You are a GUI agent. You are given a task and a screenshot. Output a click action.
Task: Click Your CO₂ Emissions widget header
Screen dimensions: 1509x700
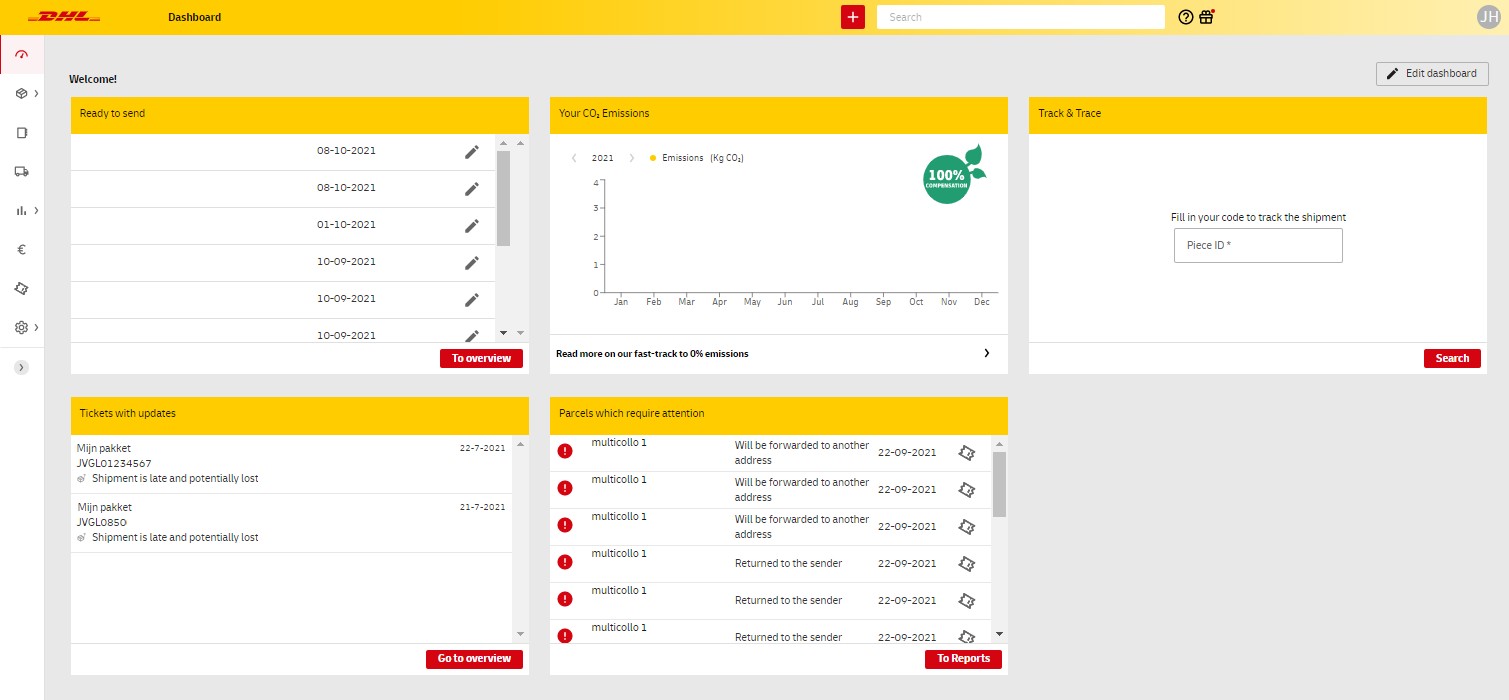[x=779, y=114]
